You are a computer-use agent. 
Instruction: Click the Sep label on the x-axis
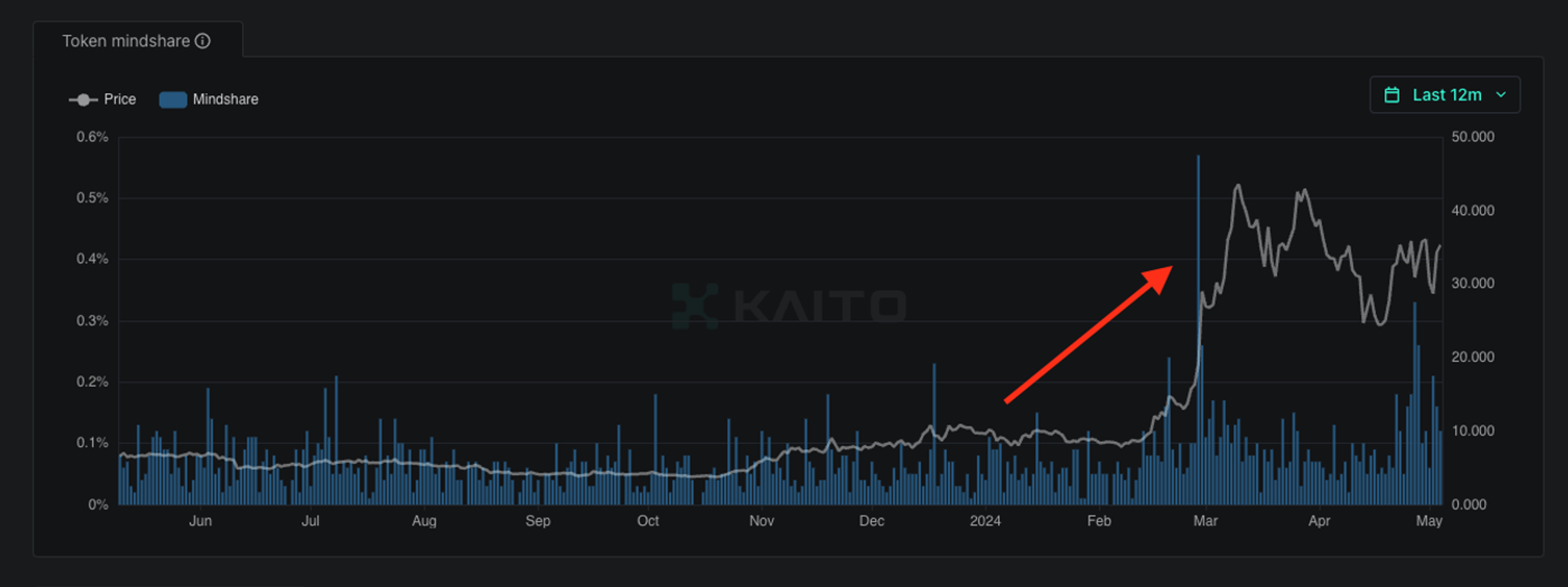[538, 521]
